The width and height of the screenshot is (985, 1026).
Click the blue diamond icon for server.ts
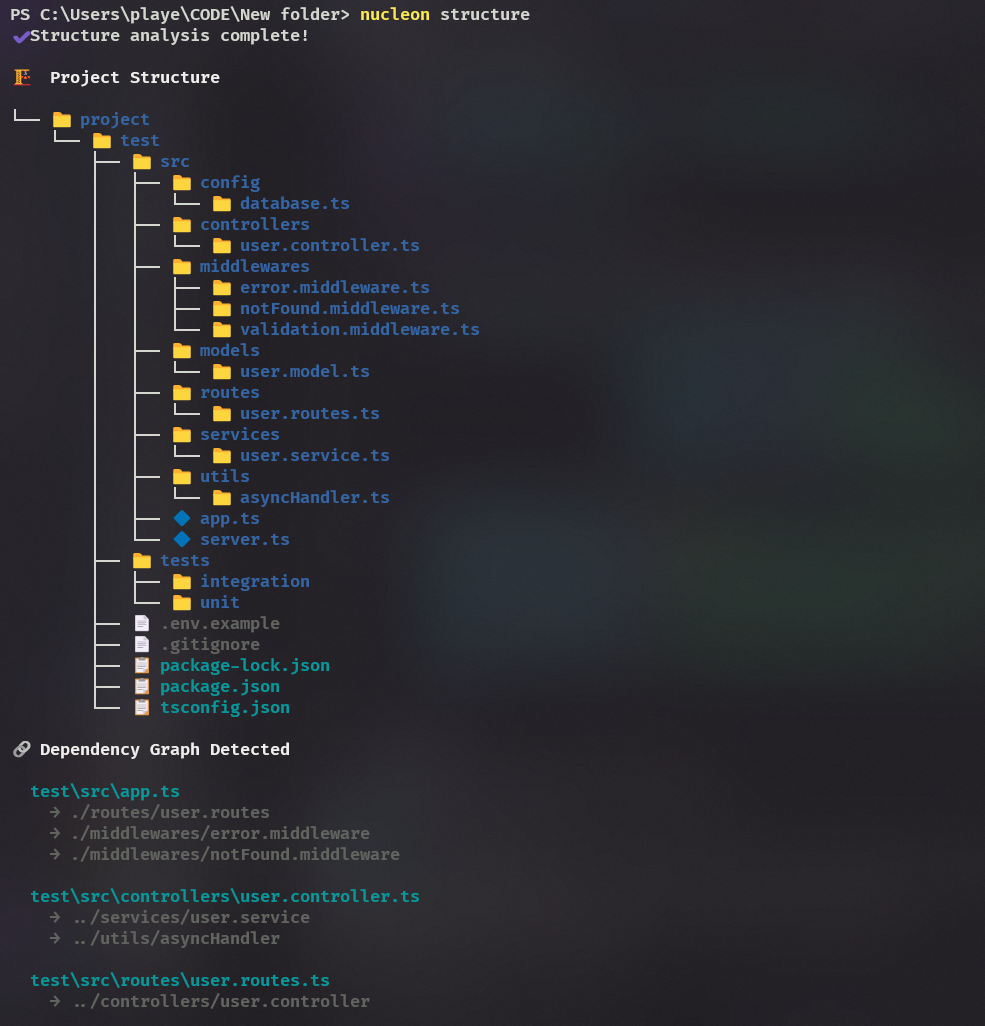[x=182, y=539]
